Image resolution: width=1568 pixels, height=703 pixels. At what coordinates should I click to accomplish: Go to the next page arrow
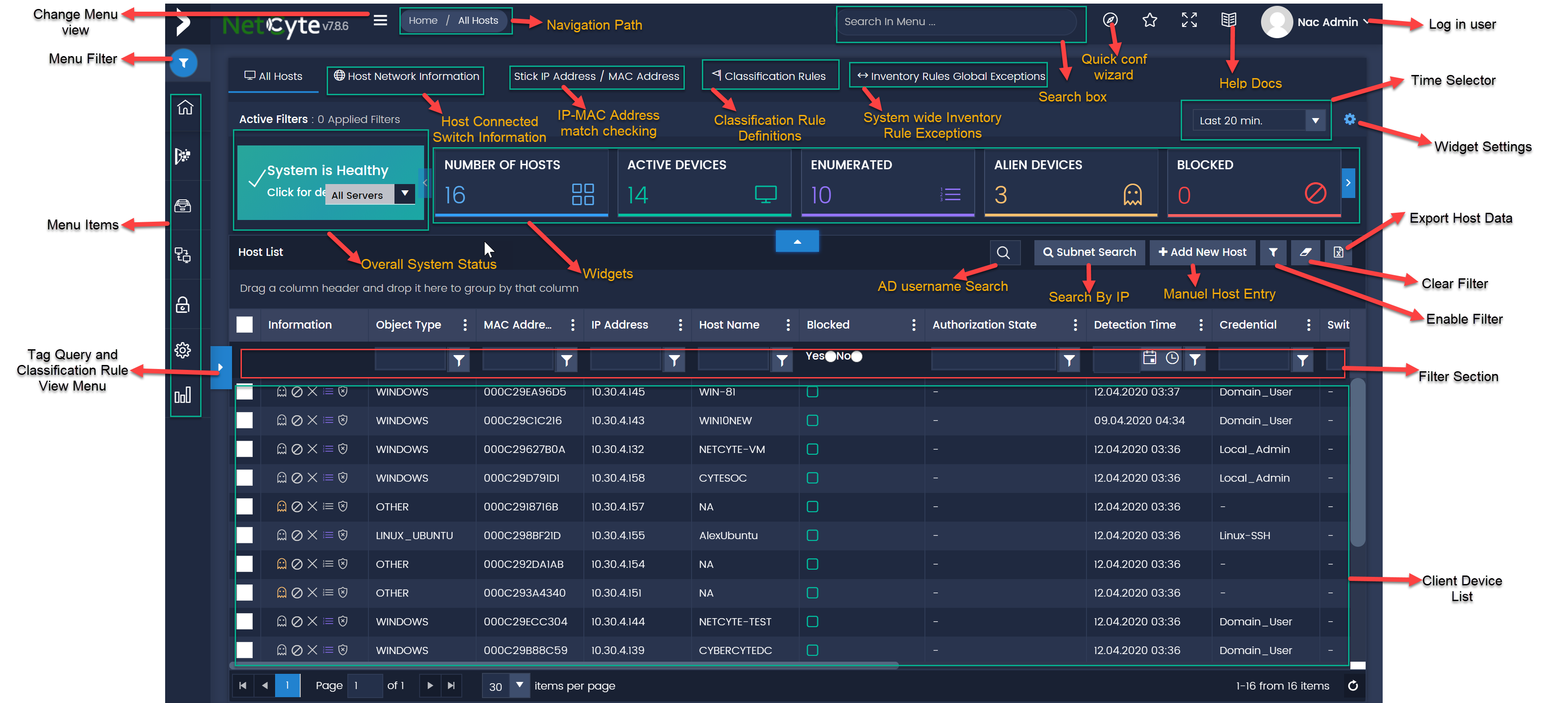pyautogui.click(x=430, y=686)
